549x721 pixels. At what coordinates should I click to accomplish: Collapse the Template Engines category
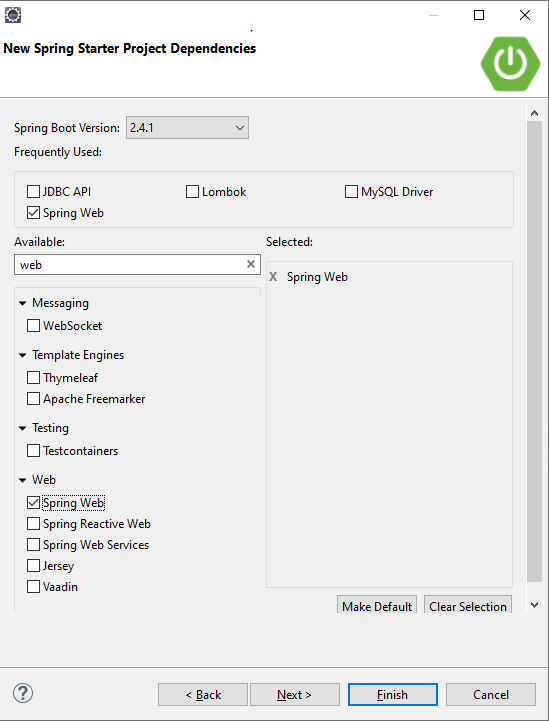coord(22,355)
